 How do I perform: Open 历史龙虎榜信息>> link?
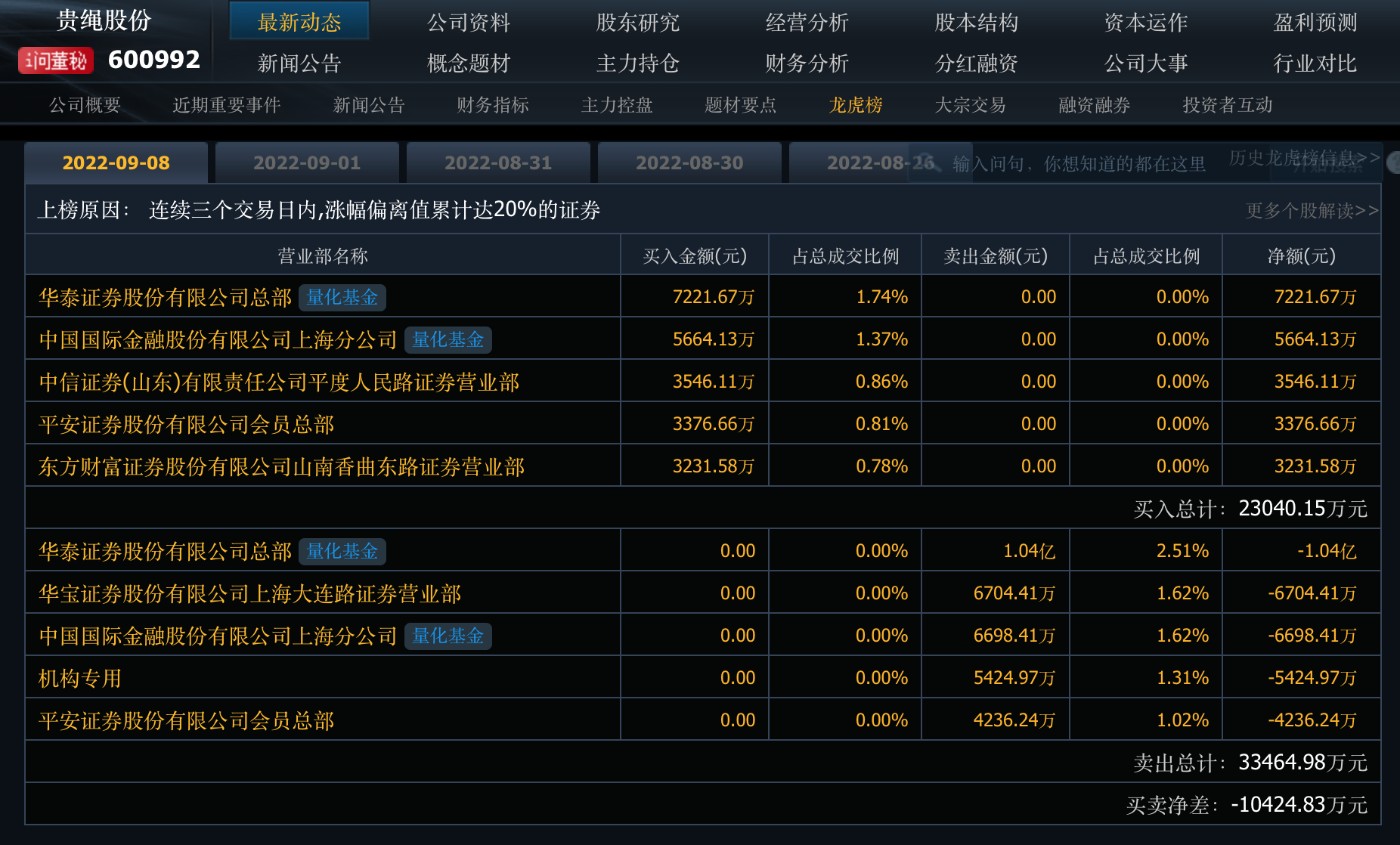click(x=1305, y=157)
